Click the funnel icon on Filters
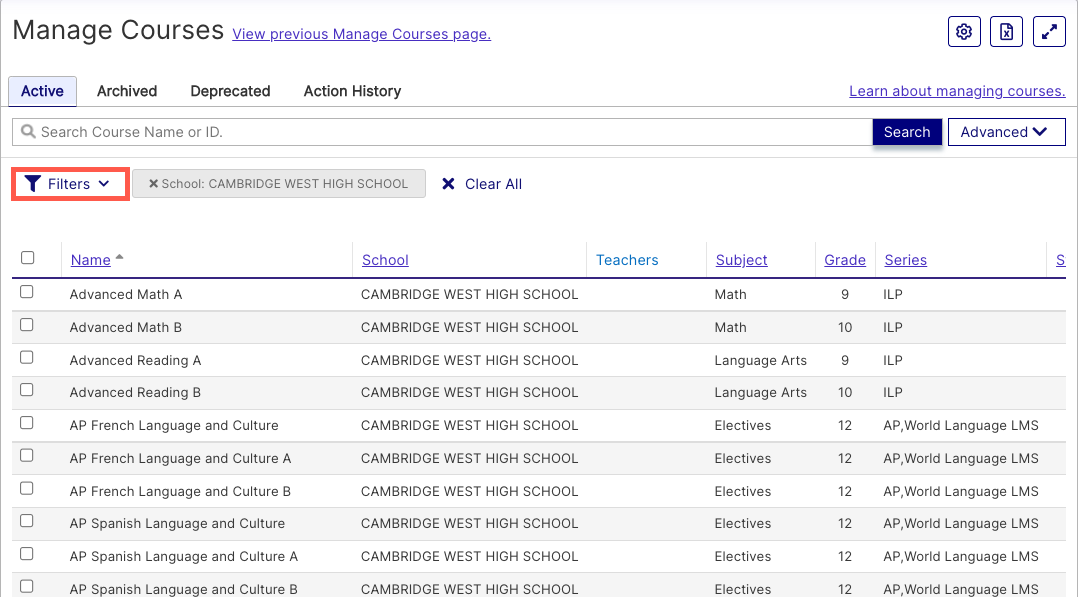Screen dimensions: 1078x597 33,184
